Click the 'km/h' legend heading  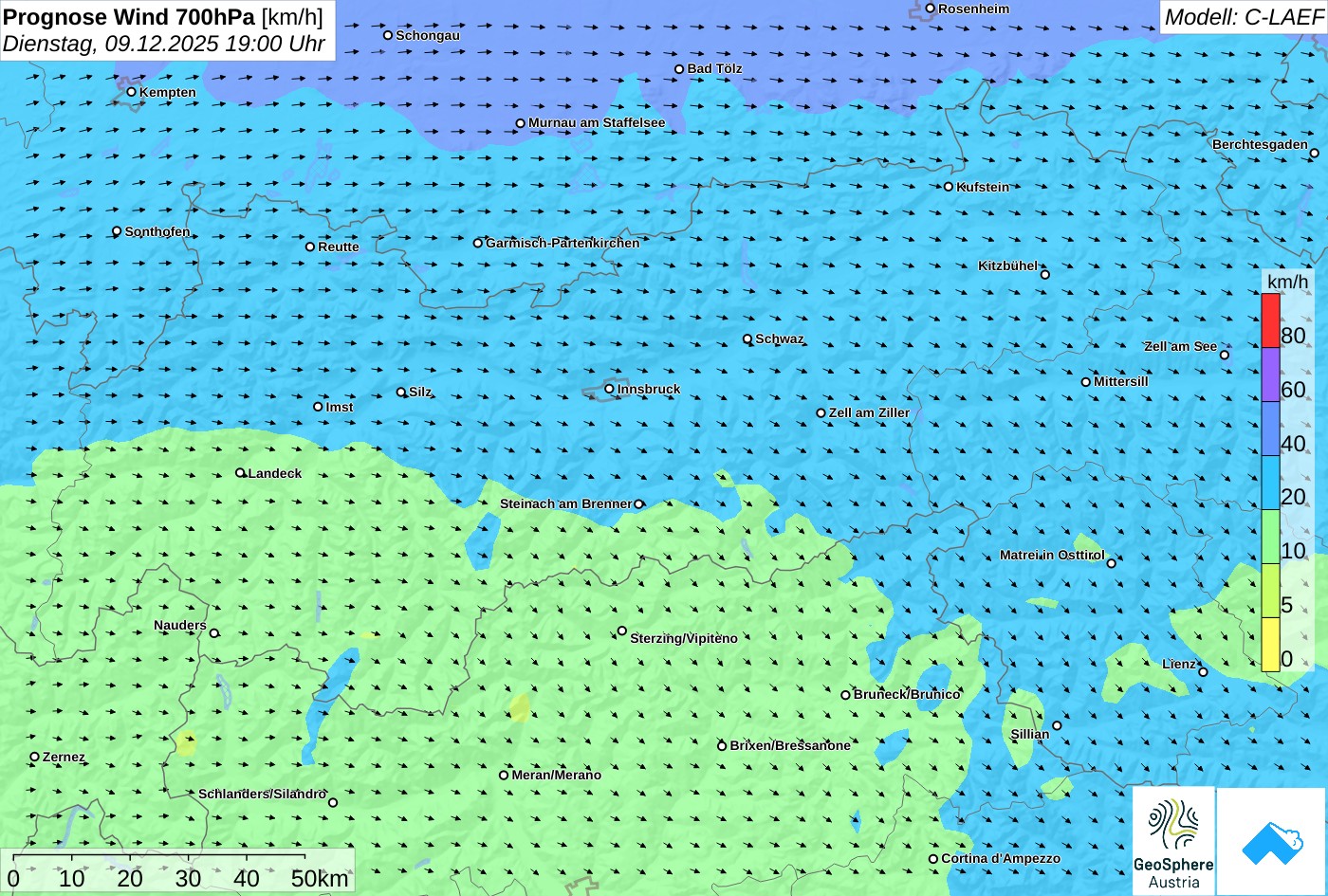(1287, 282)
